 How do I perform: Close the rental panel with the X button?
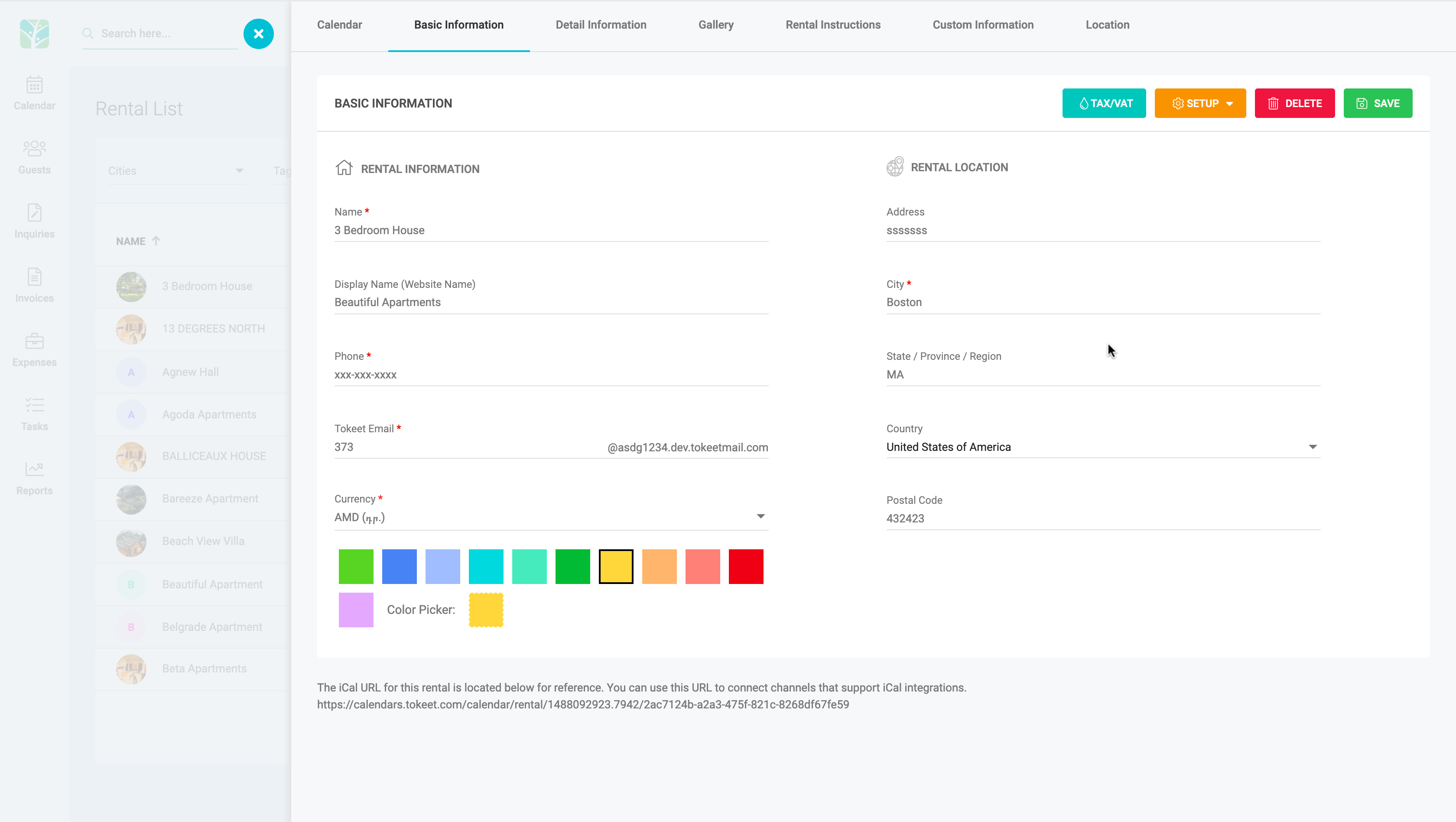coord(258,34)
